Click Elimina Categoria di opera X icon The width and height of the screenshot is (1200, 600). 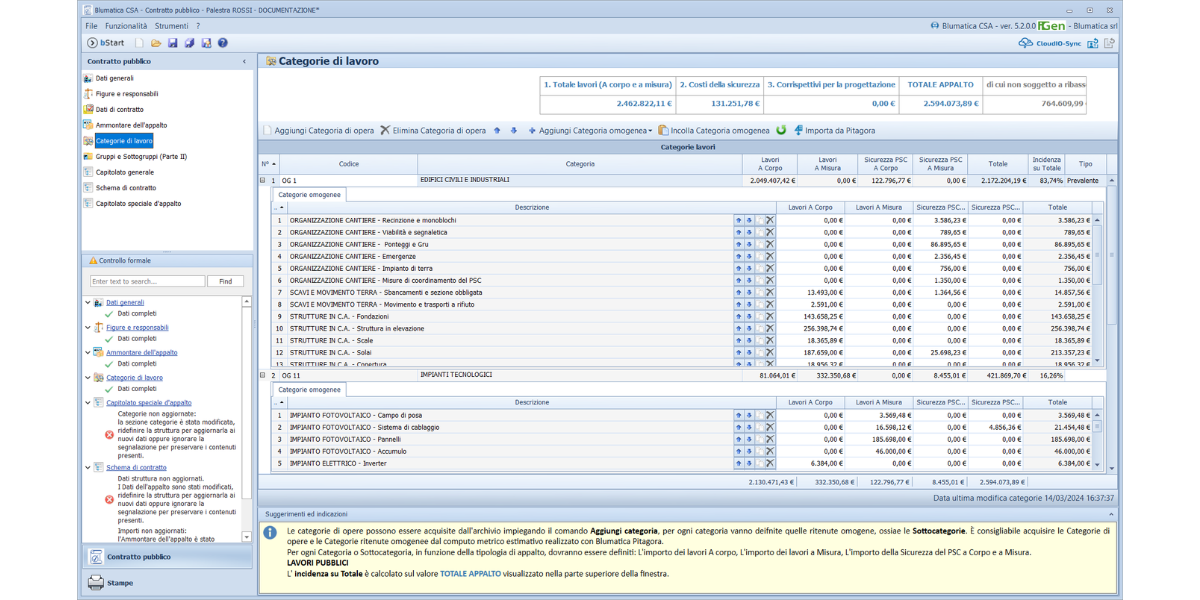(385, 130)
